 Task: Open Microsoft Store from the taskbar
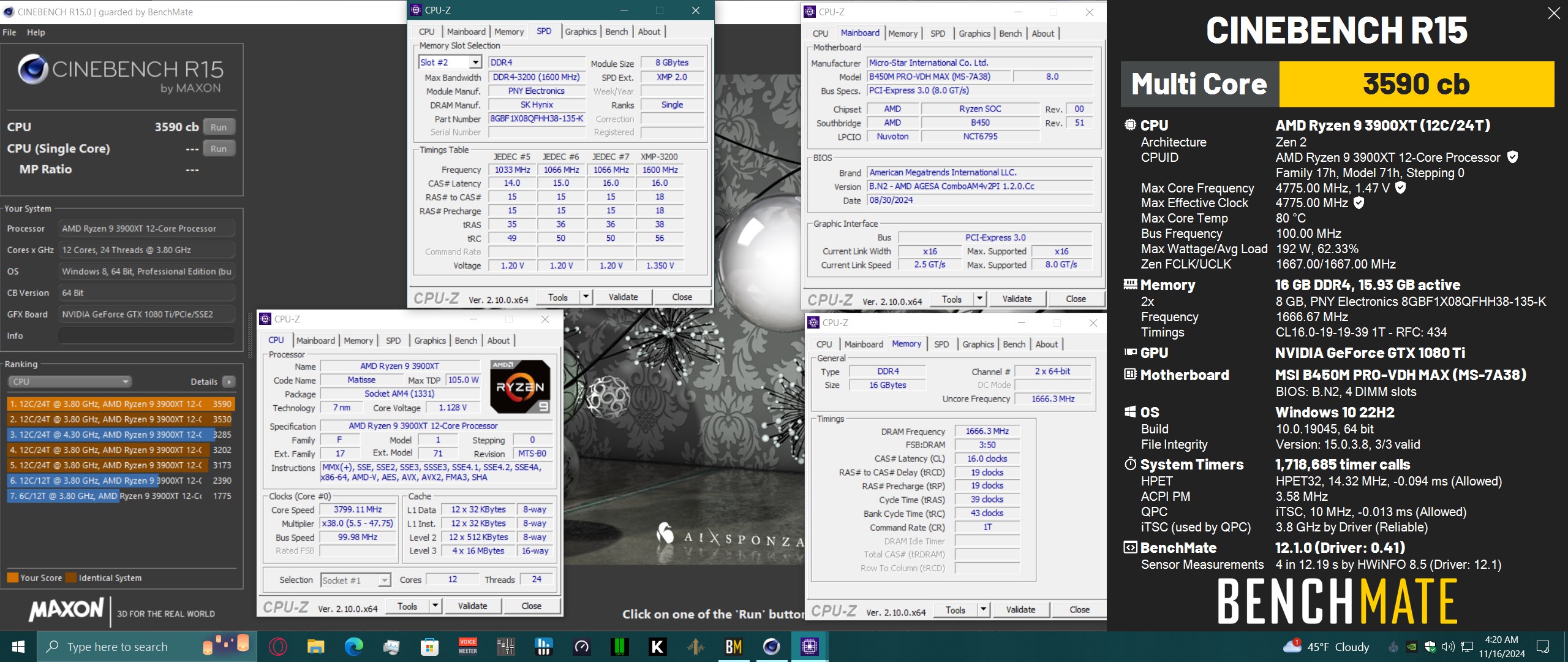pos(429,647)
